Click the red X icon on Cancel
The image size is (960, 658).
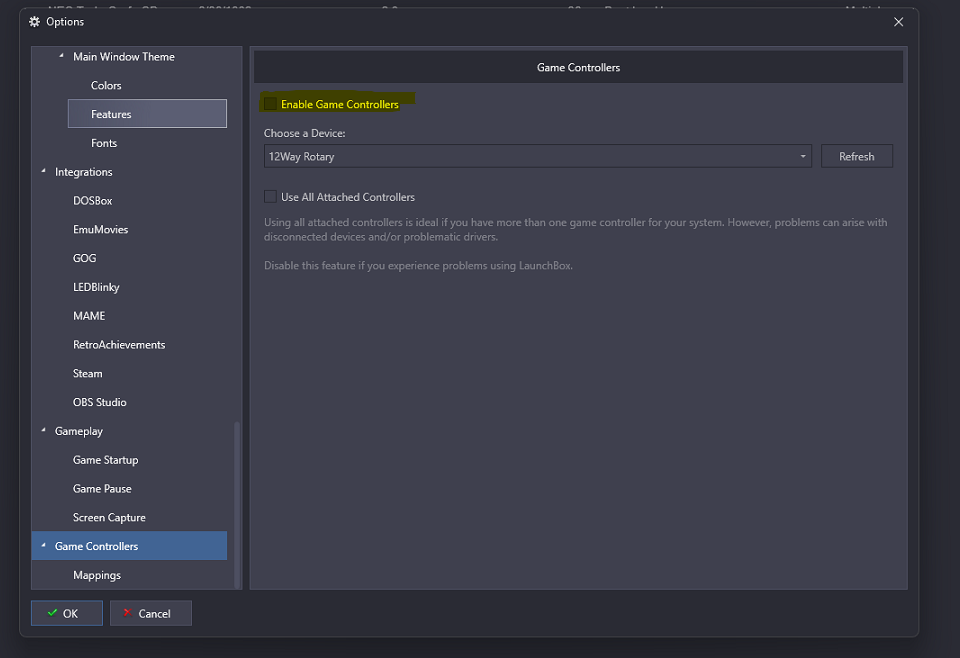point(127,613)
